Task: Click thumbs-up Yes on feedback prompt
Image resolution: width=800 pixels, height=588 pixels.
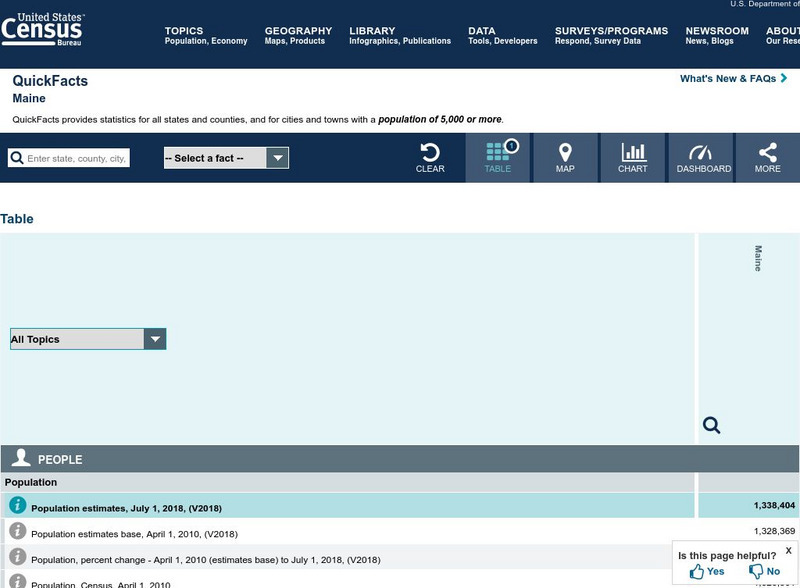Action: 706,570
